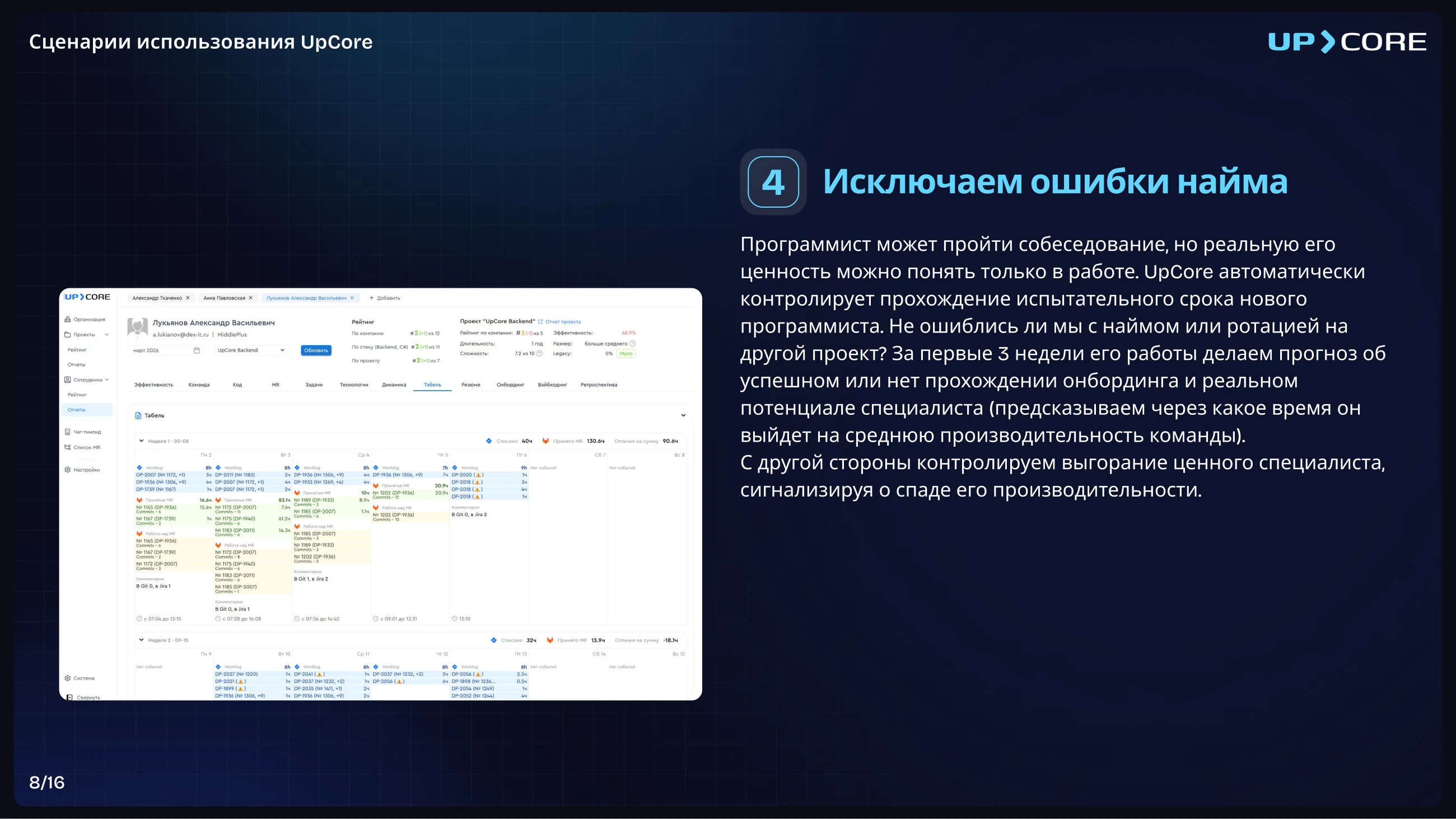Click the clock icon beside с 07:28 до 16:08
This screenshot has height=819, width=1456.
click(218, 619)
